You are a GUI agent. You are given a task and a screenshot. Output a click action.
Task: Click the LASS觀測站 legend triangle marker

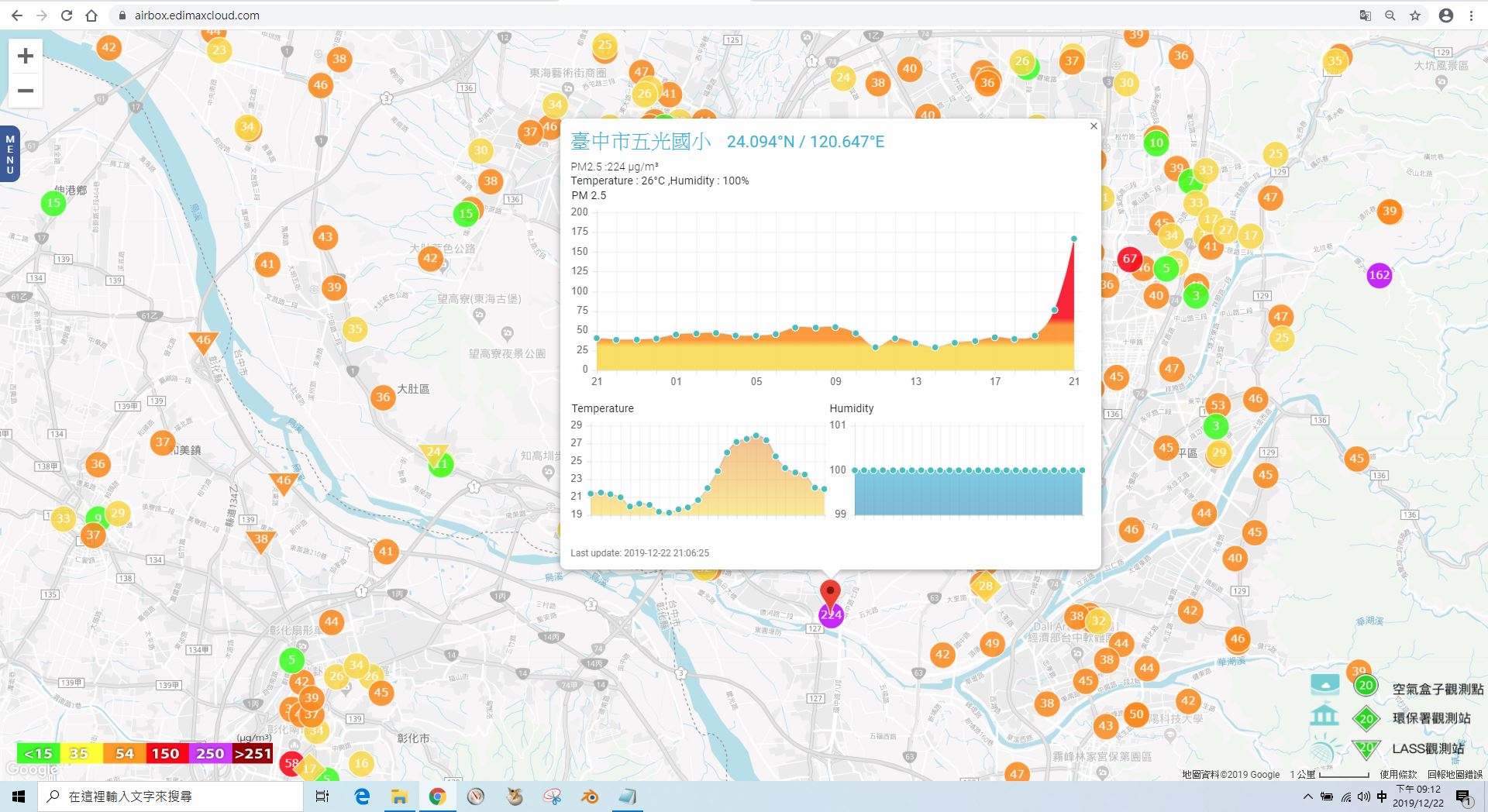(1366, 749)
